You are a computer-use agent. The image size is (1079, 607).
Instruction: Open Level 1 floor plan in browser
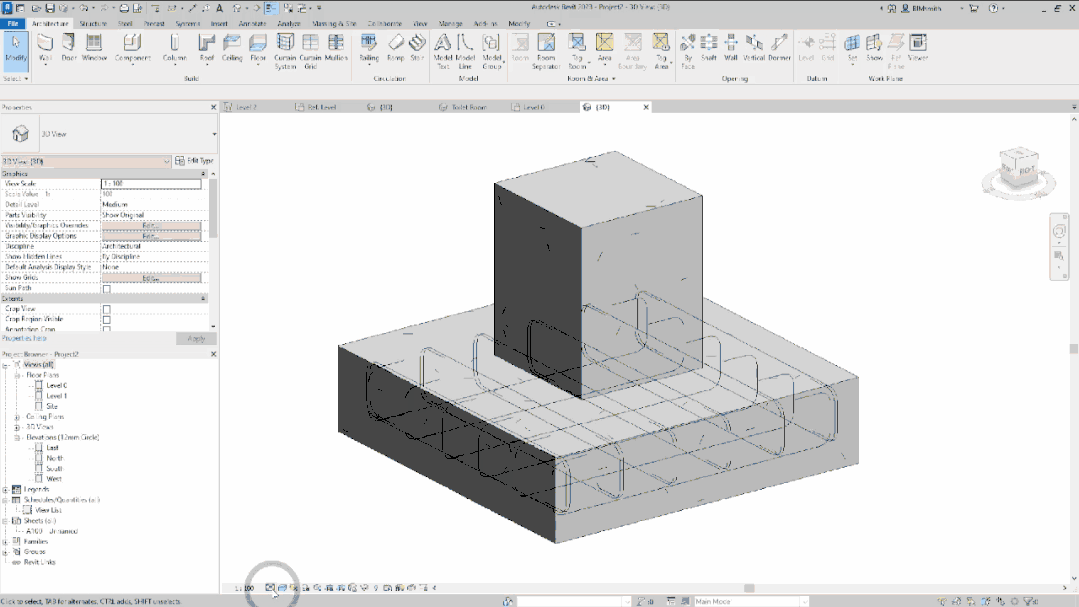pyautogui.click(x=56, y=396)
